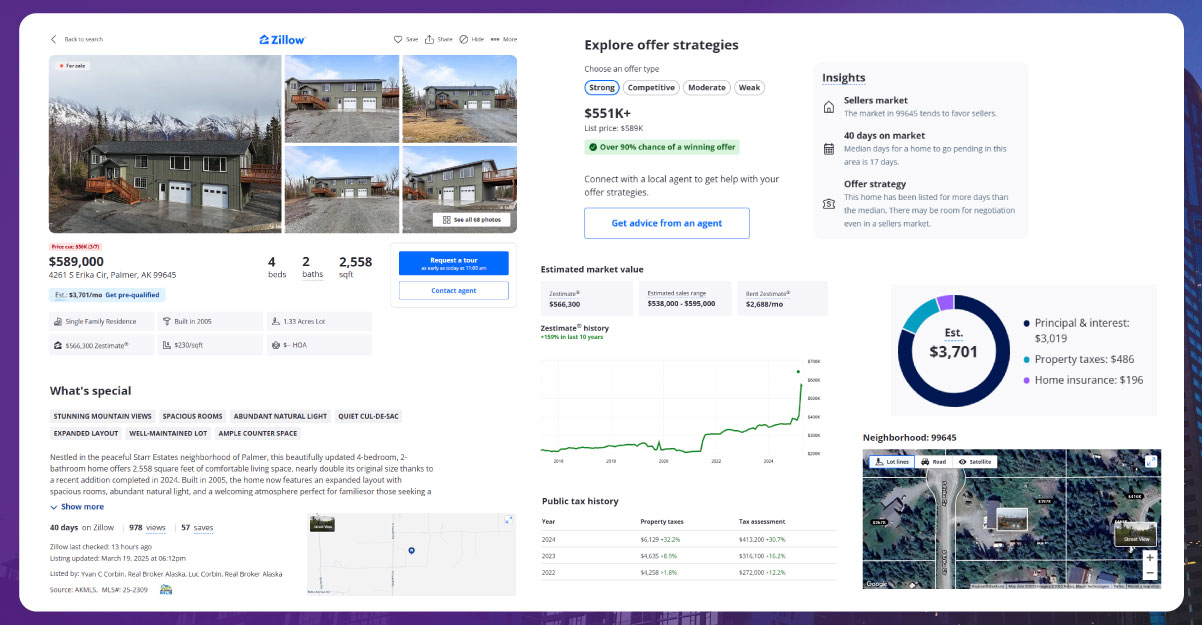Open the See all 68 photos overlay
Viewport: 1202px width, 625px height.
click(470, 220)
